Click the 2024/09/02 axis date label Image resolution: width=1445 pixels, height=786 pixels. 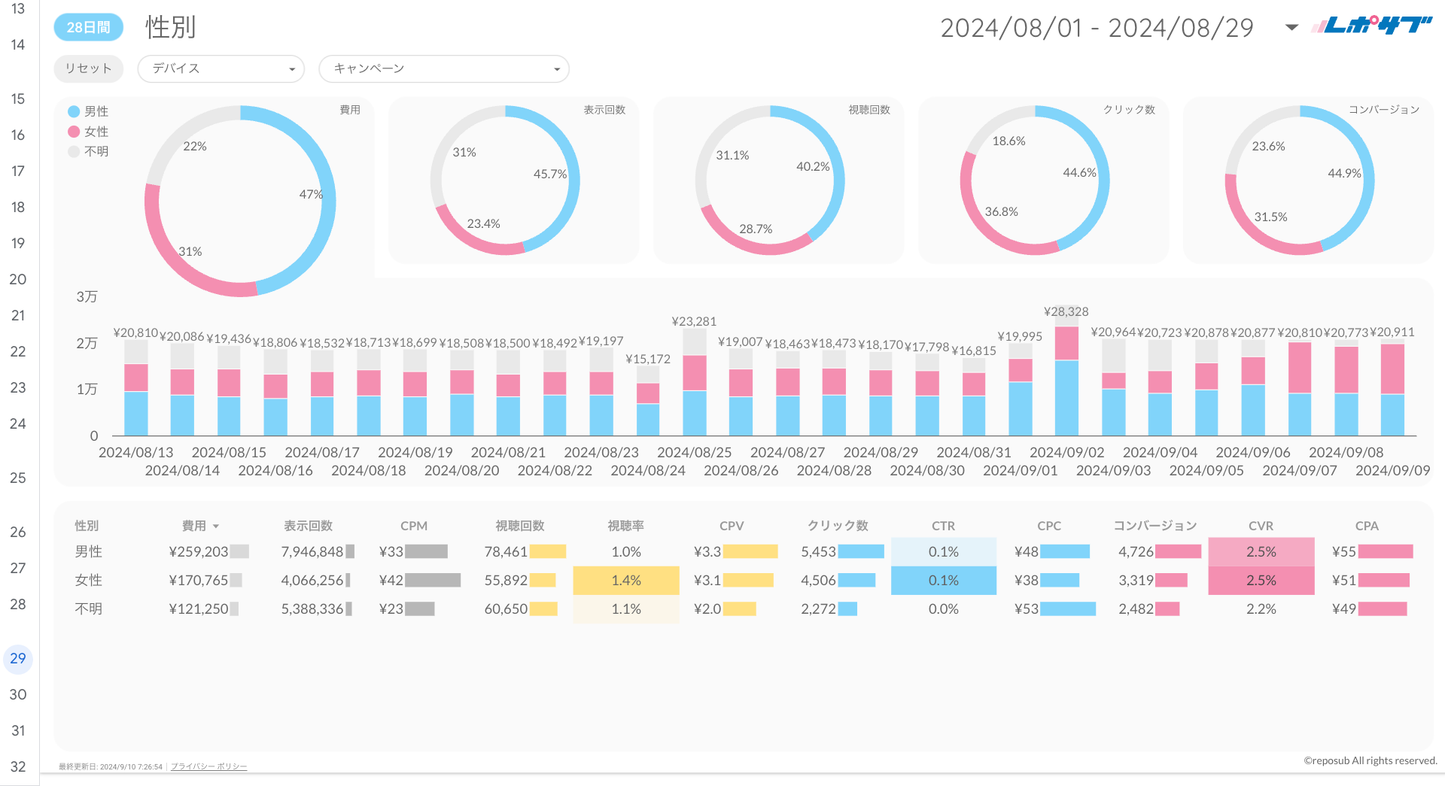click(x=1067, y=453)
